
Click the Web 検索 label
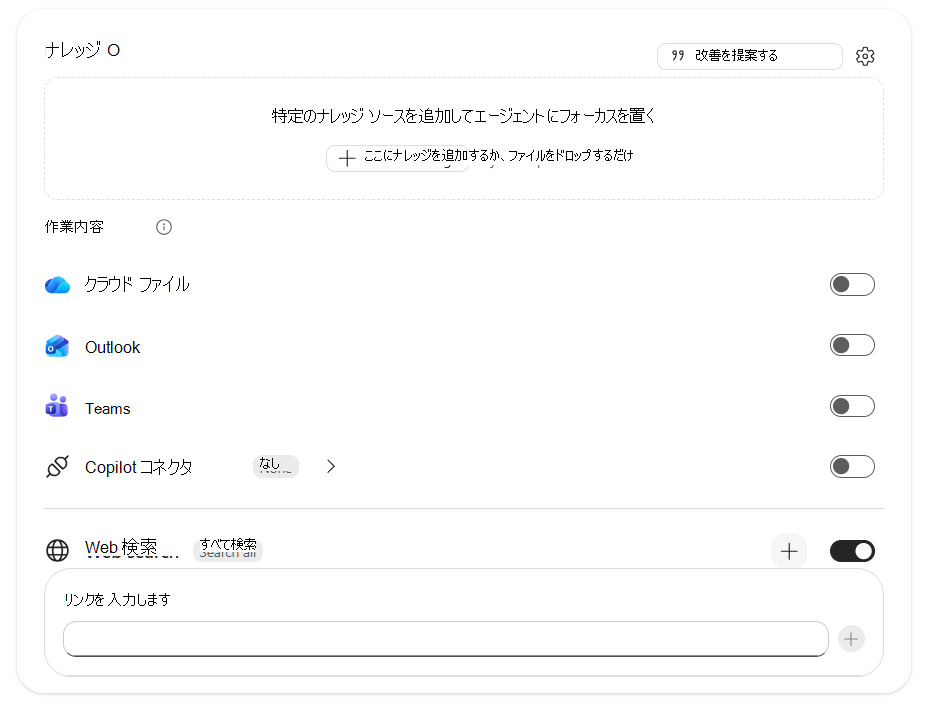coord(122,547)
